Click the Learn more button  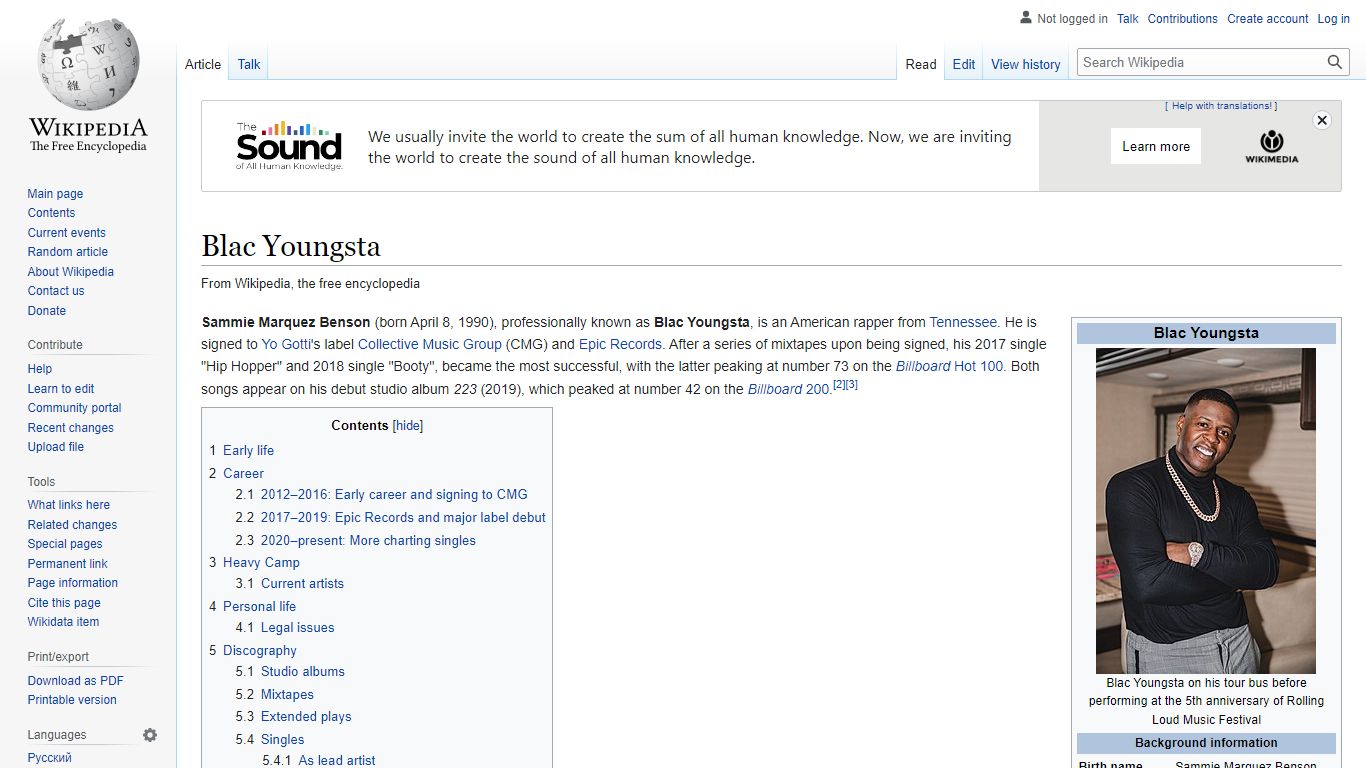(x=1156, y=146)
